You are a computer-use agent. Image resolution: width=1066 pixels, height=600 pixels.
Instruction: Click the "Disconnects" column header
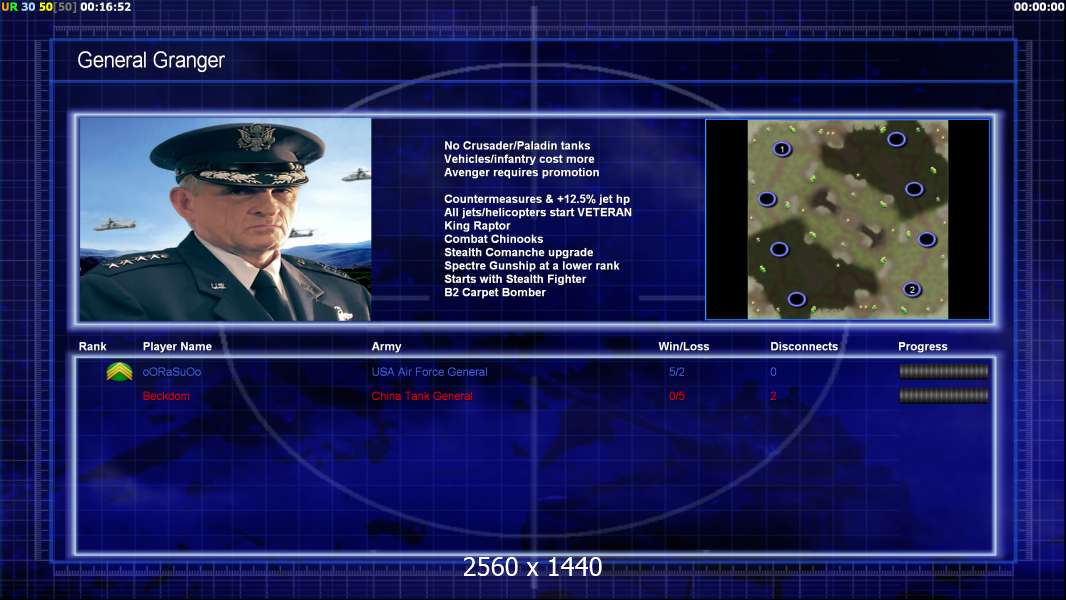(804, 347)
